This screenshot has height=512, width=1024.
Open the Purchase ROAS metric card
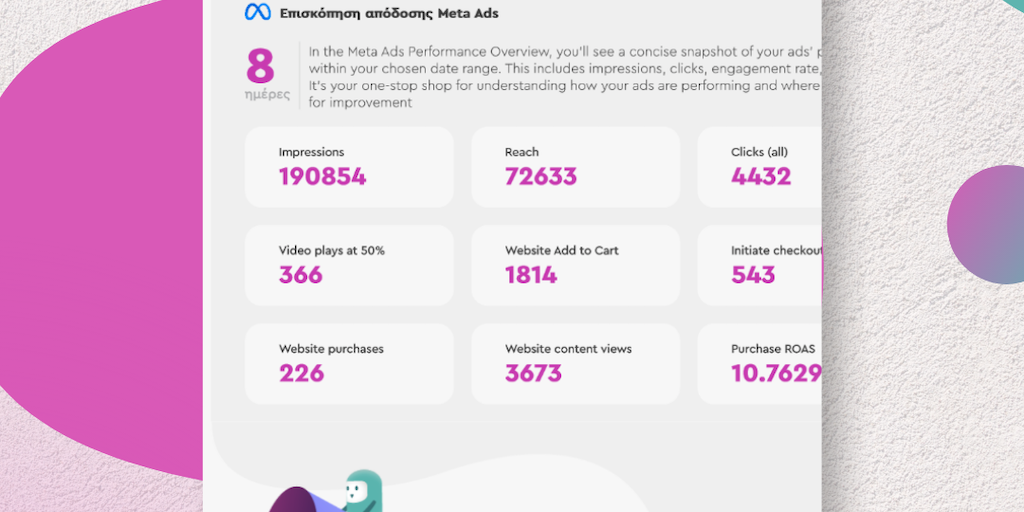[x=760, y=363]
